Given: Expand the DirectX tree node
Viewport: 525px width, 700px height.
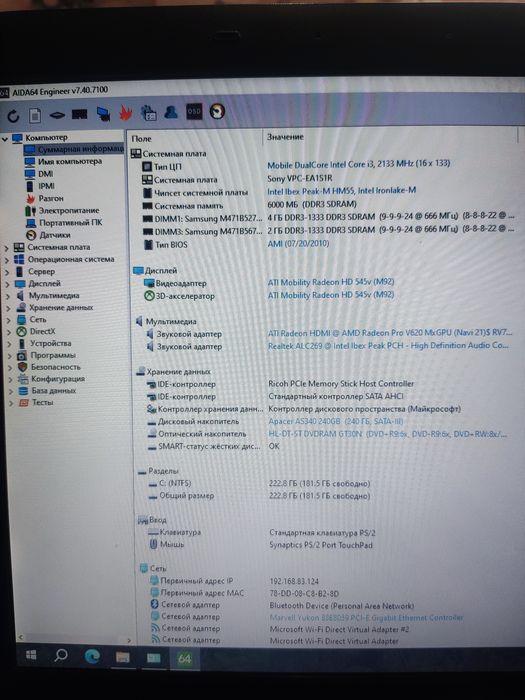Looking at the screenshot, I should click(x=10, y=332).
